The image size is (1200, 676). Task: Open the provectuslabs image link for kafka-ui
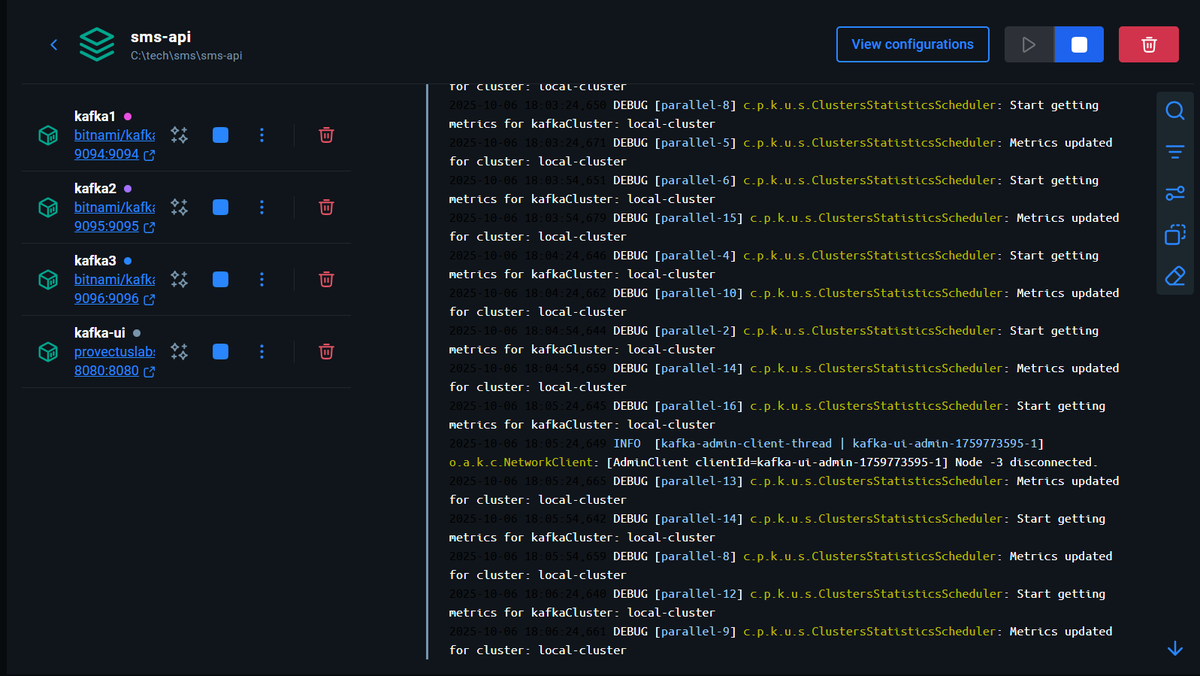(x=114, y=352)
